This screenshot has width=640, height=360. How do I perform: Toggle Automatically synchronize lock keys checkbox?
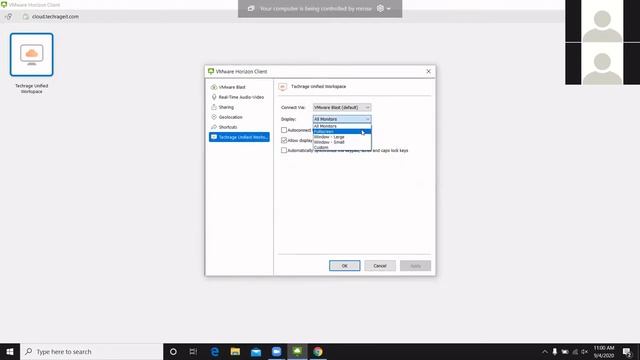click(284, 150)
